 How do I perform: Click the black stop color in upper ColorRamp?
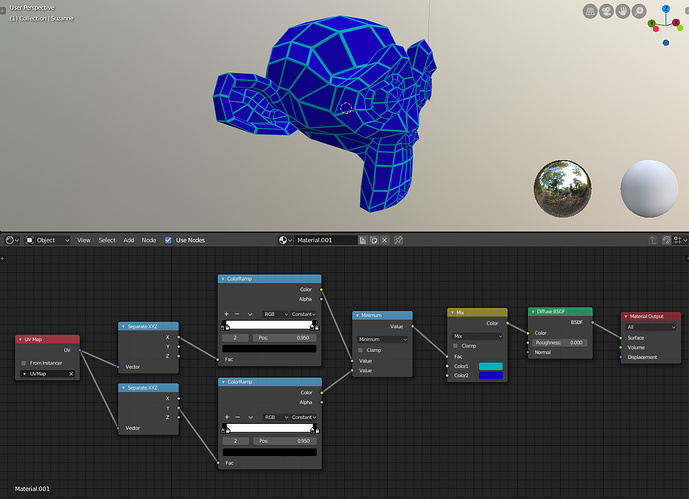pos(269,349)
